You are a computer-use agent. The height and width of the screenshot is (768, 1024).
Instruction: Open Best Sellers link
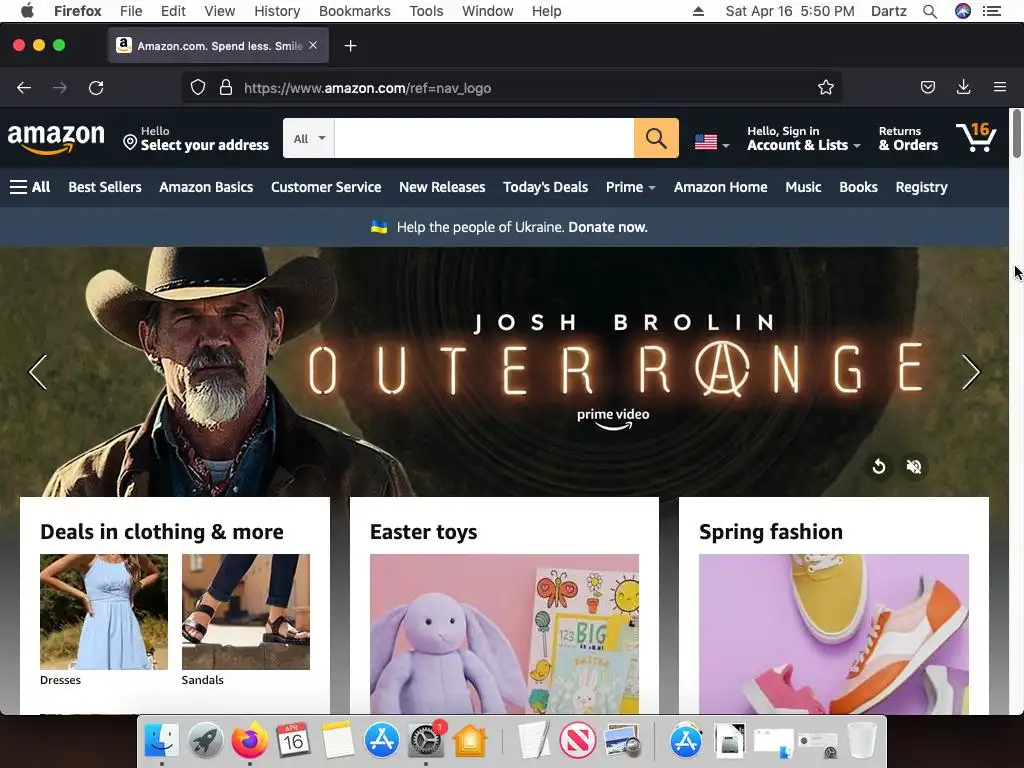pos(105,187)
